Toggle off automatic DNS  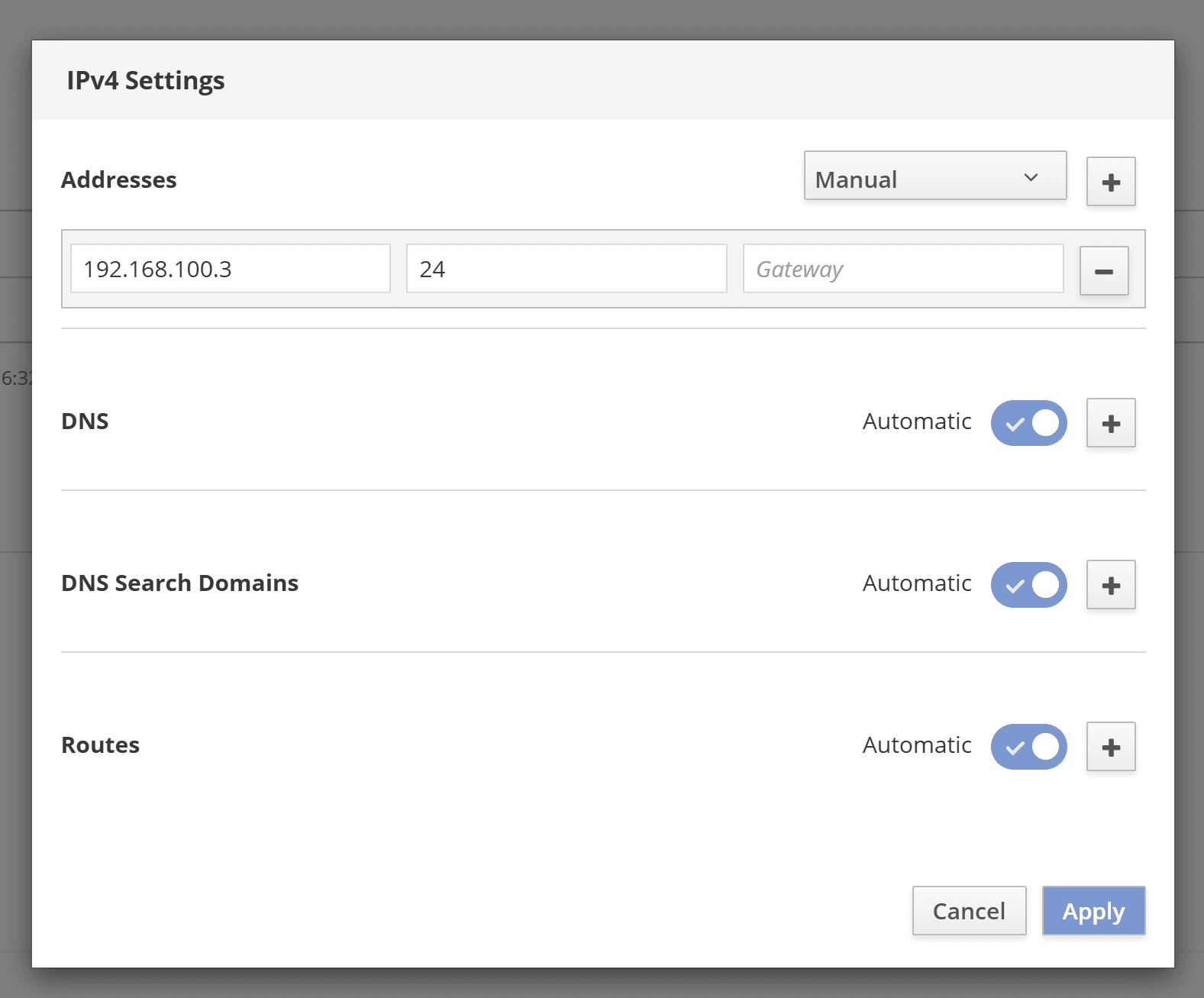(1028, 423)
